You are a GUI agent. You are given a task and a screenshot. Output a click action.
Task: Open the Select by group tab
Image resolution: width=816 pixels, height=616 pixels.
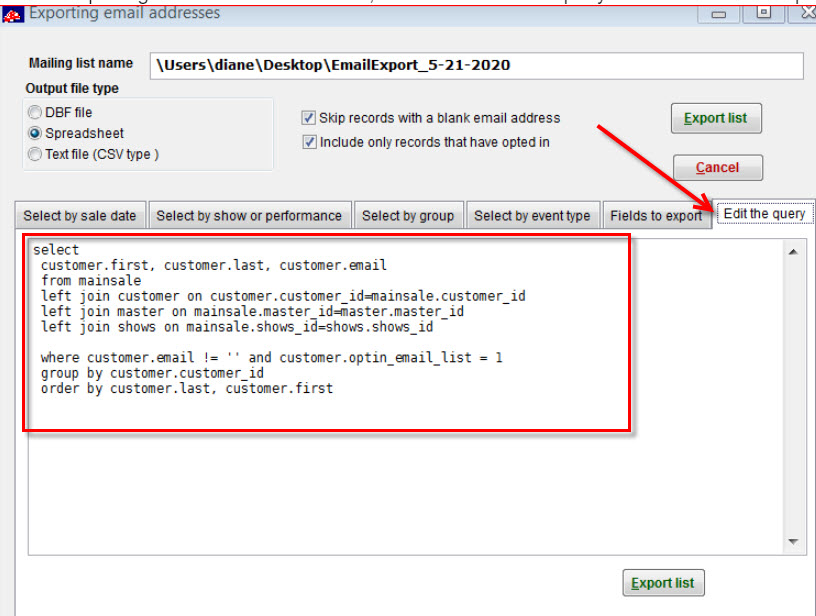(x=408, y=215)
